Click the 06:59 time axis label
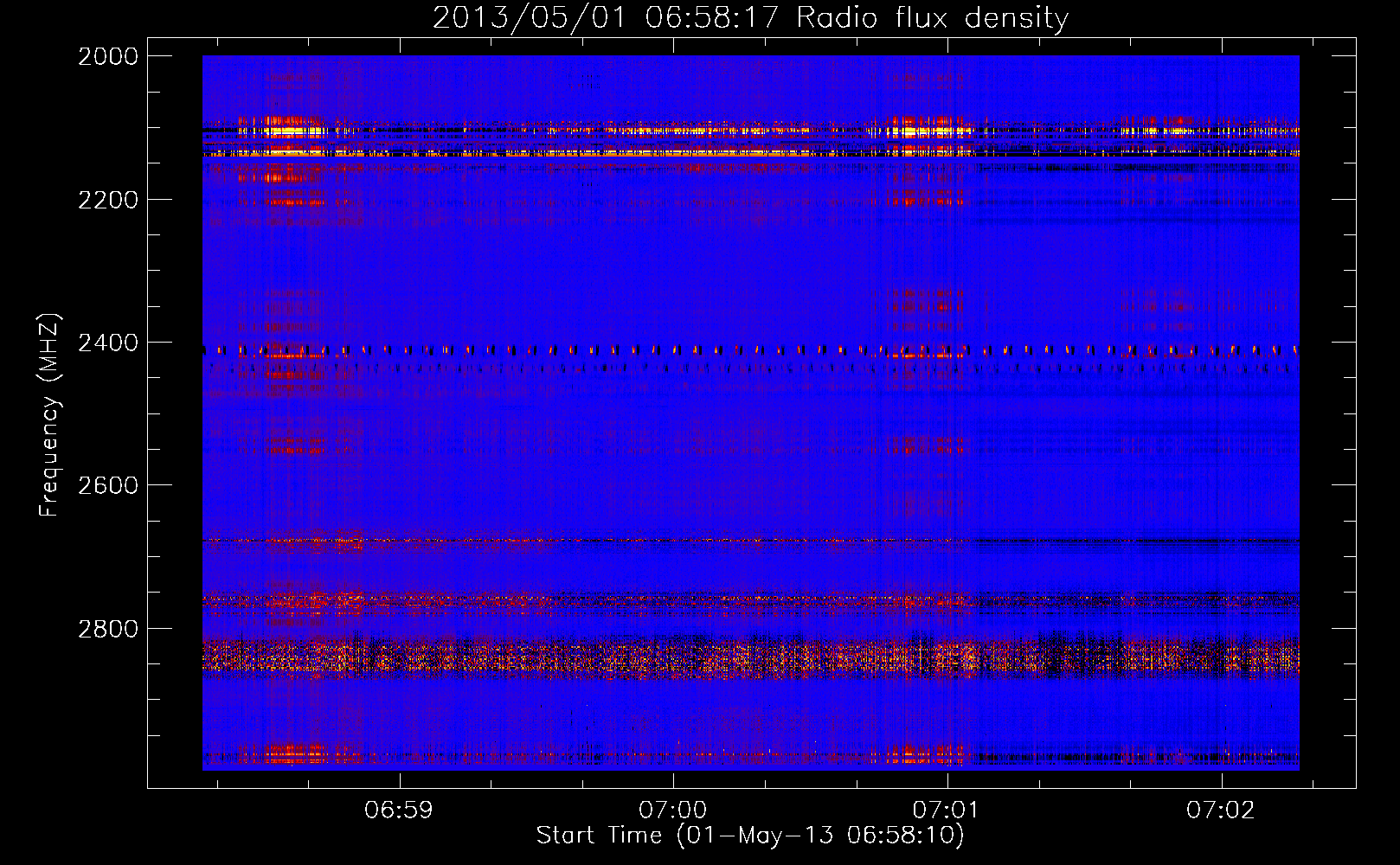 point(398,811)
